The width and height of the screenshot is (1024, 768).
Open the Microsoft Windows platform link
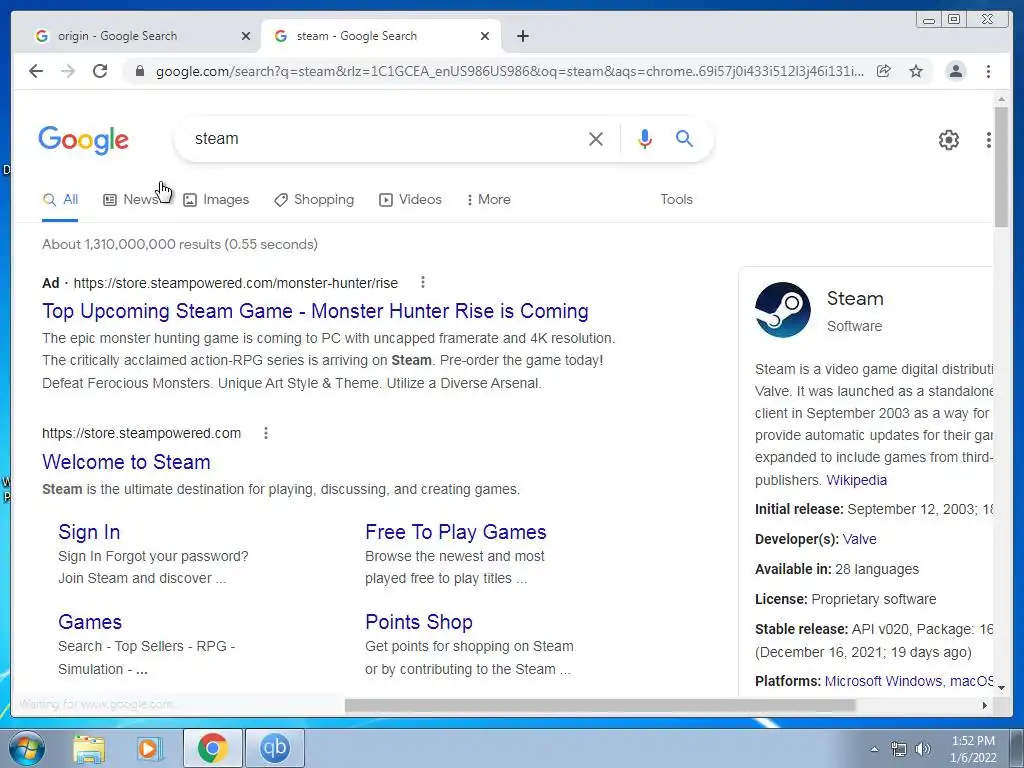pos(884,681)
